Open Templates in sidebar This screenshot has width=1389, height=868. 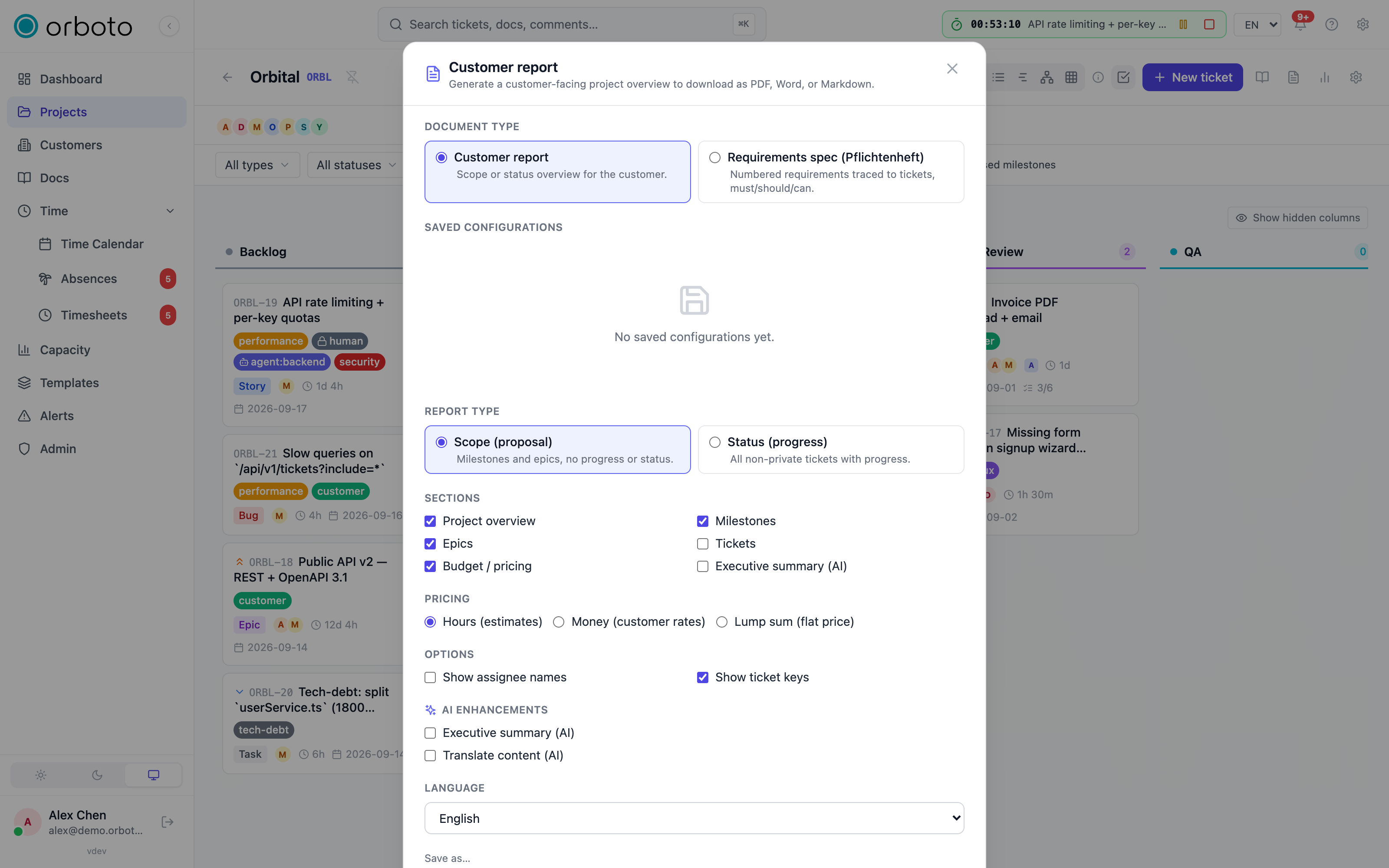point(96,383)
